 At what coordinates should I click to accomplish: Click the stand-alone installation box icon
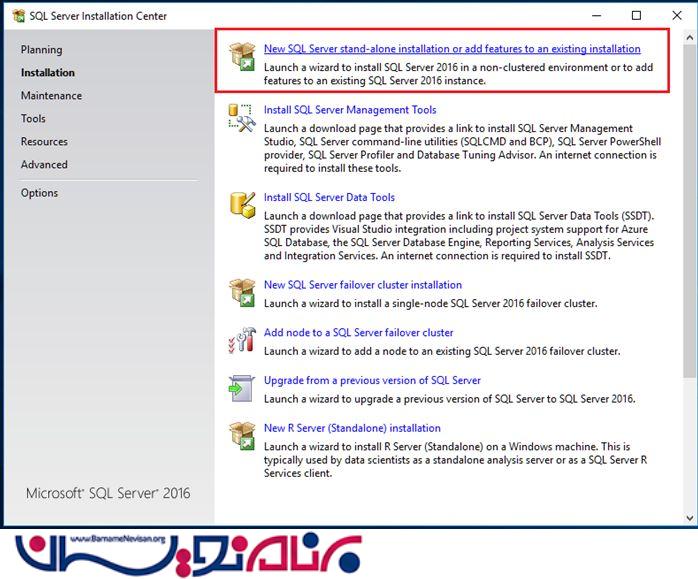tap(242, 58)
